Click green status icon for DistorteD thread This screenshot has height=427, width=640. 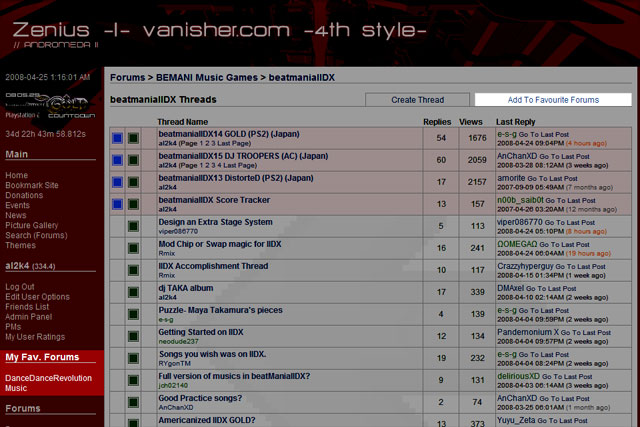click(x=133, y=182)
